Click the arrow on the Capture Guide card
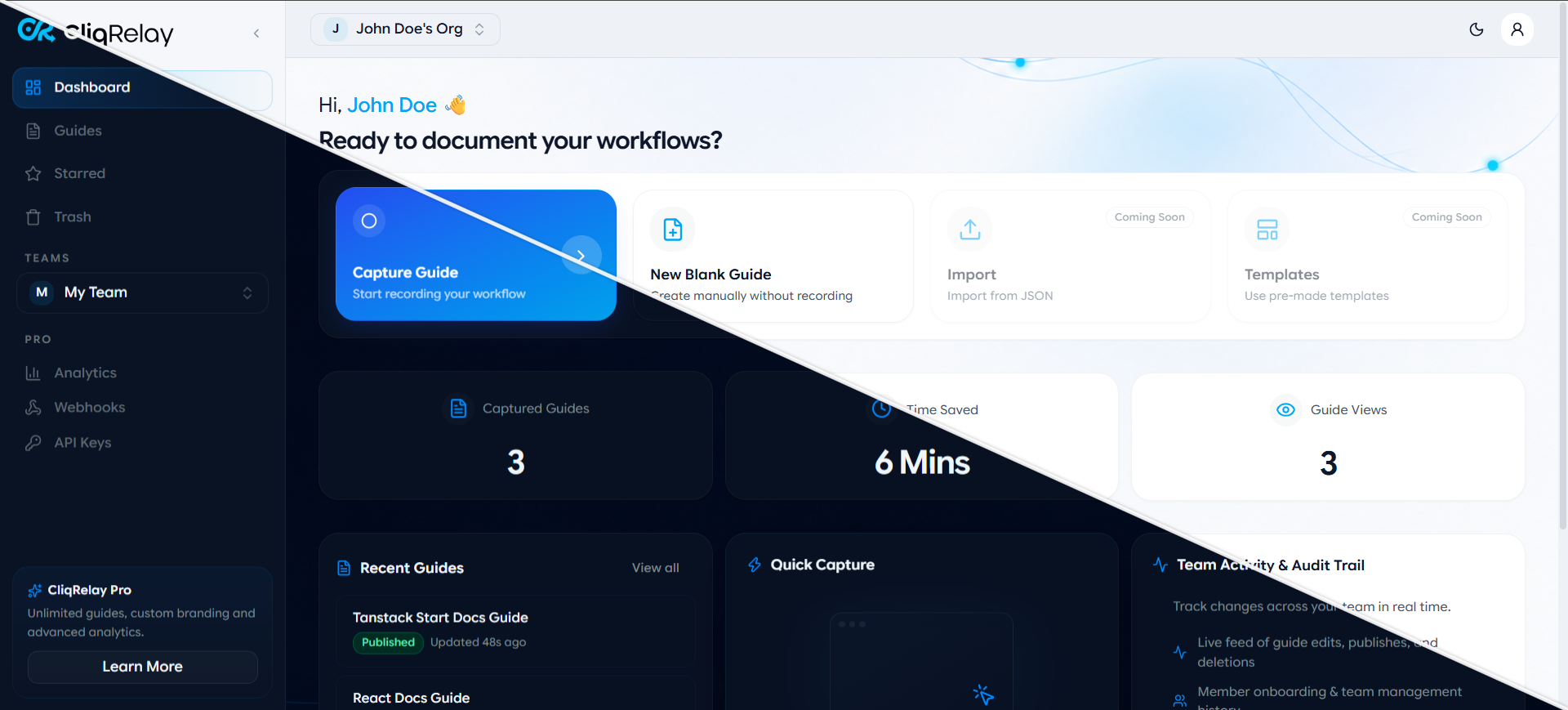This screenshot has height=710, width=1568. tap(581, 256)
